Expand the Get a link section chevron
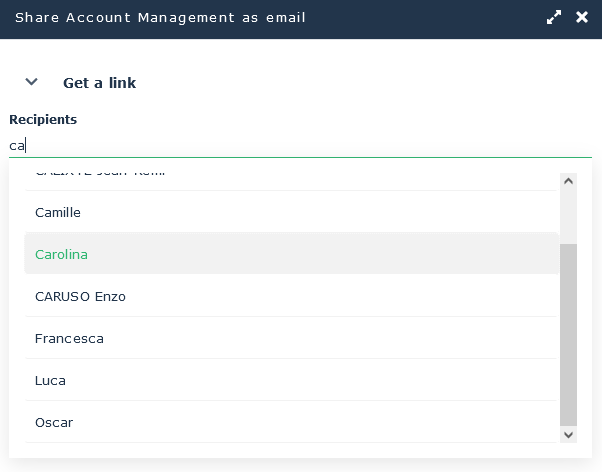This screenshot has width=602, height=472. pos(31,82)
